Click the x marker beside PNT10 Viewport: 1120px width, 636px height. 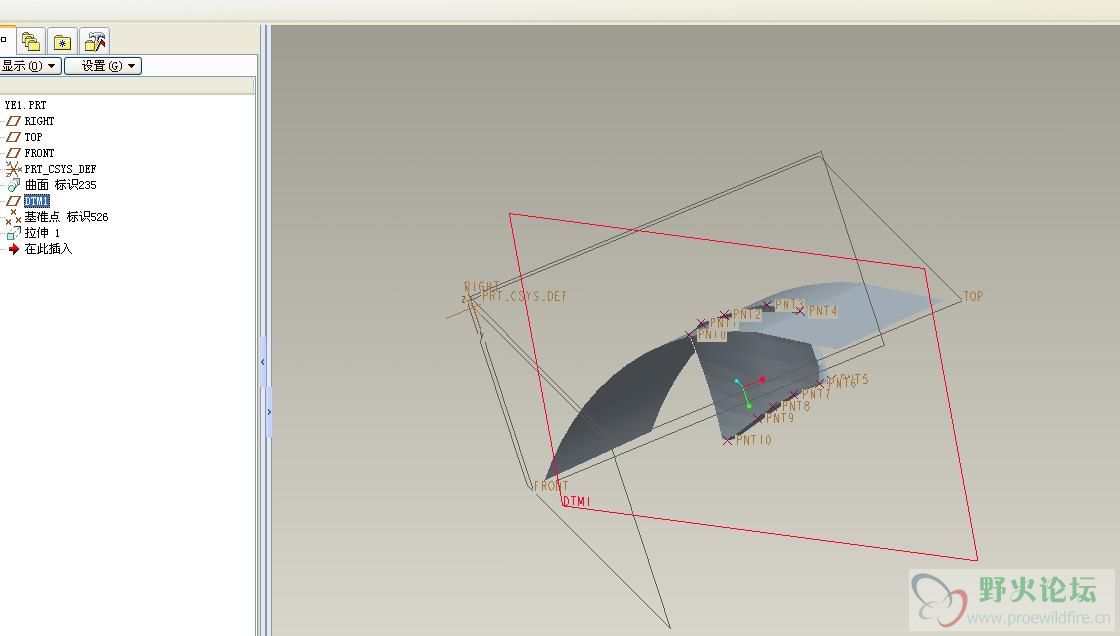point(727,441)
